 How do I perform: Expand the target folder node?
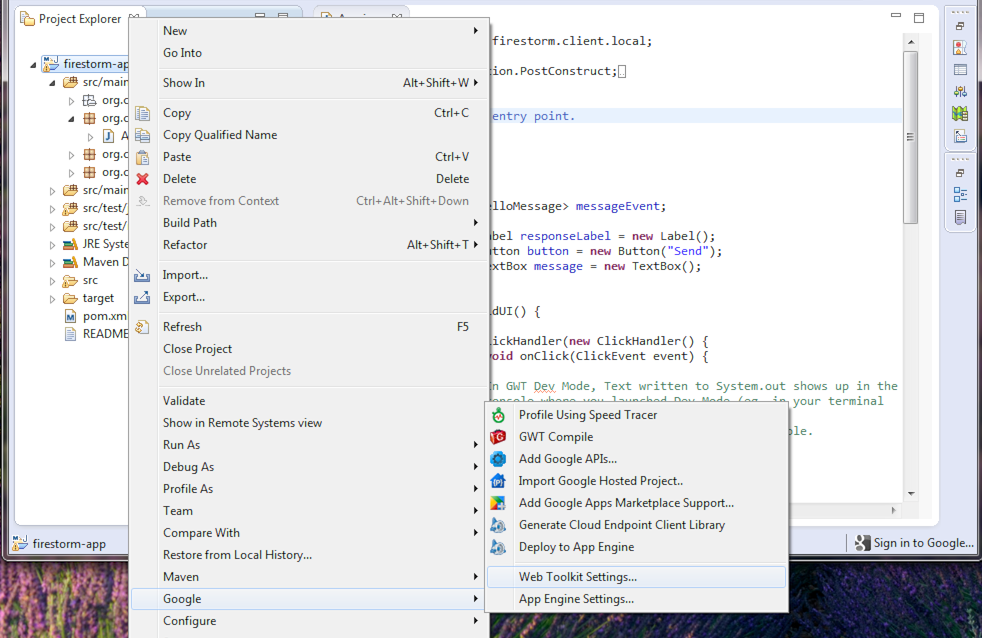pos(52,299)
